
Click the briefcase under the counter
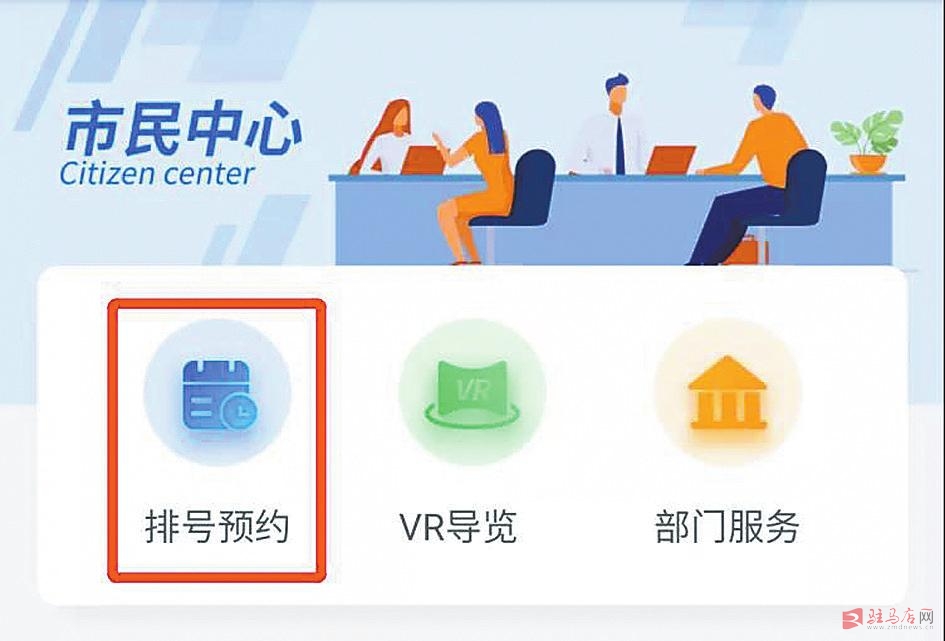coord(747,249)
